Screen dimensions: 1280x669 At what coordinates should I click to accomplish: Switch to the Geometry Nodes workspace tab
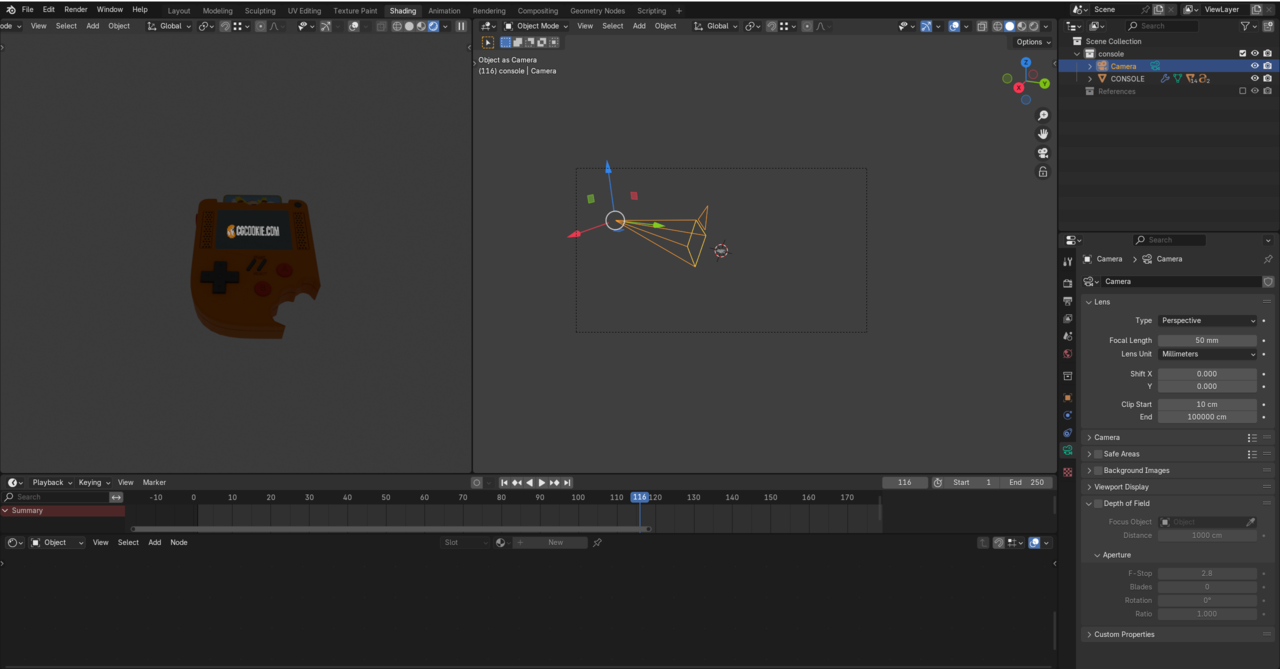click(x=597, y=11)
